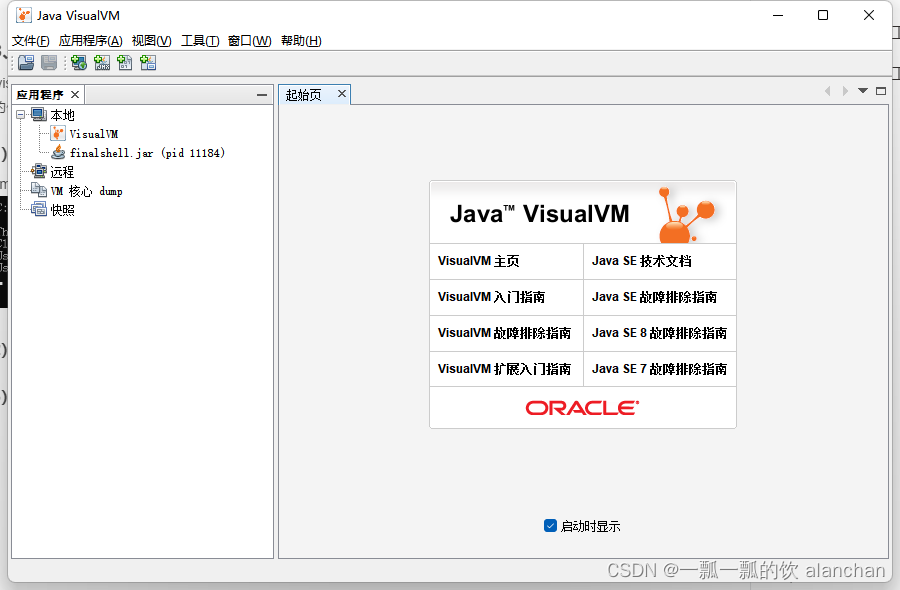The height and width of the screenshot is (590, 900).
Task: Open a snapshot file using the folder toolbar icon
Action: (25, 62)
